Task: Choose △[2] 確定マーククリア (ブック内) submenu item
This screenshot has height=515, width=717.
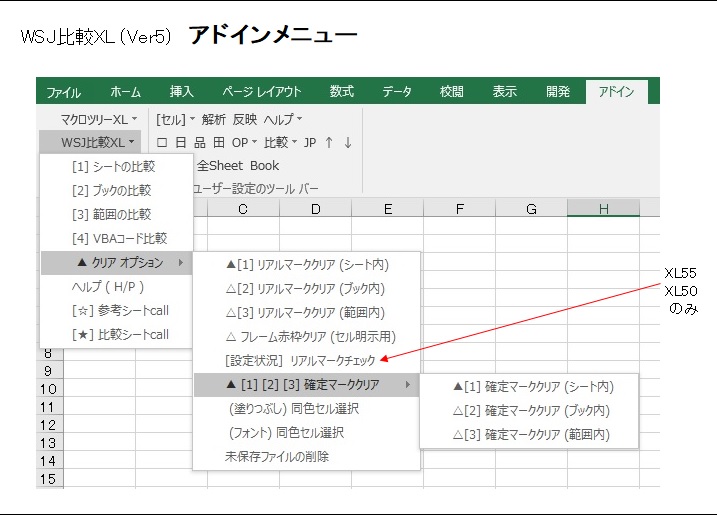Action: [x=531, y=411]
